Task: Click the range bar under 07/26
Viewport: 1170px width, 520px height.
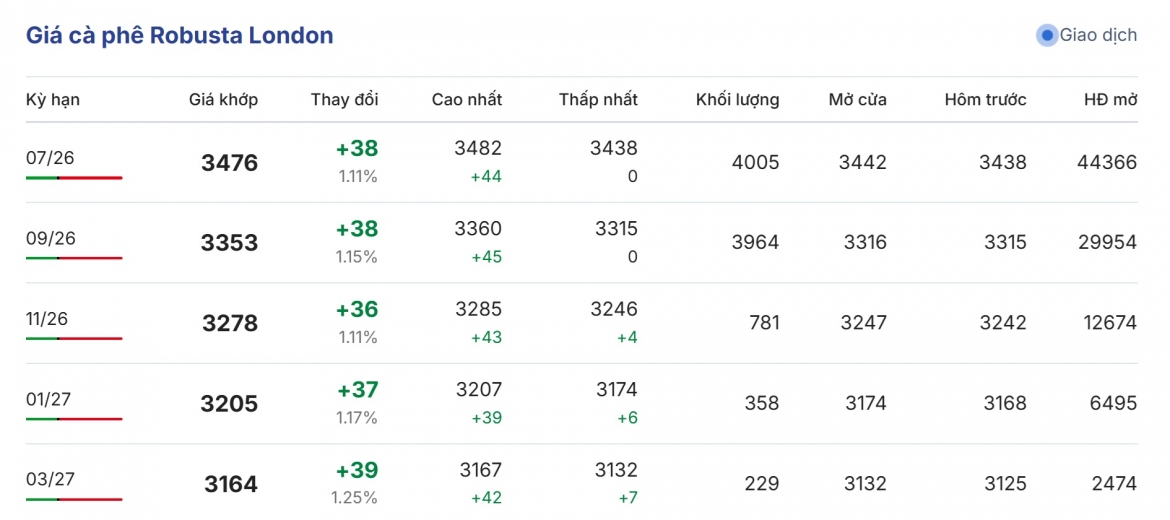Action: pyautogui.click(x=74, y=178)
